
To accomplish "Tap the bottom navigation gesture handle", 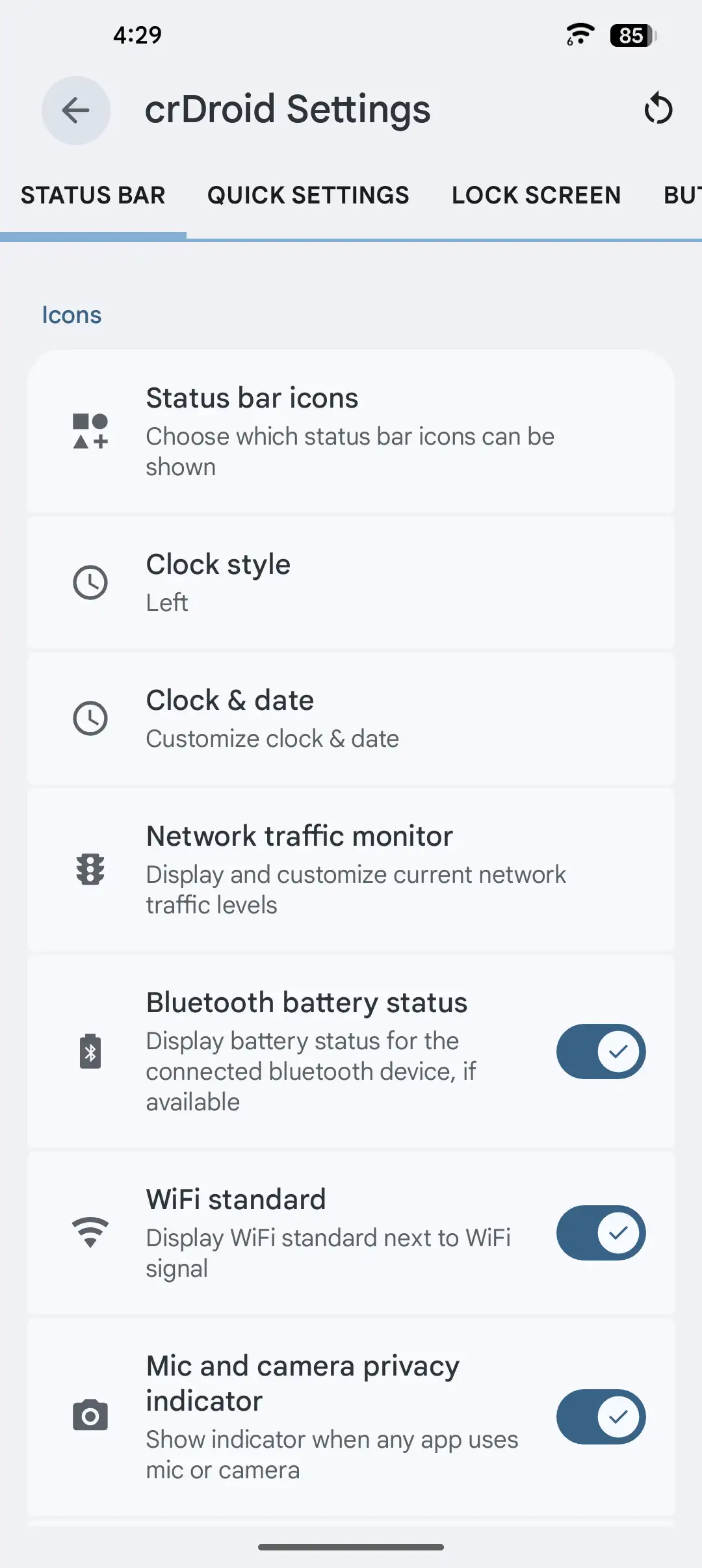I will (351, 1547).
